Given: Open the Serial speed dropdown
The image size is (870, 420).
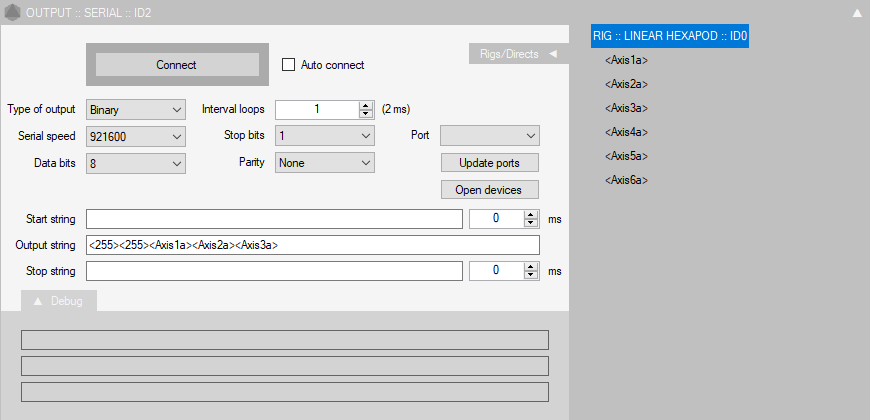Looking at the screenshot, I should point(136,136).
